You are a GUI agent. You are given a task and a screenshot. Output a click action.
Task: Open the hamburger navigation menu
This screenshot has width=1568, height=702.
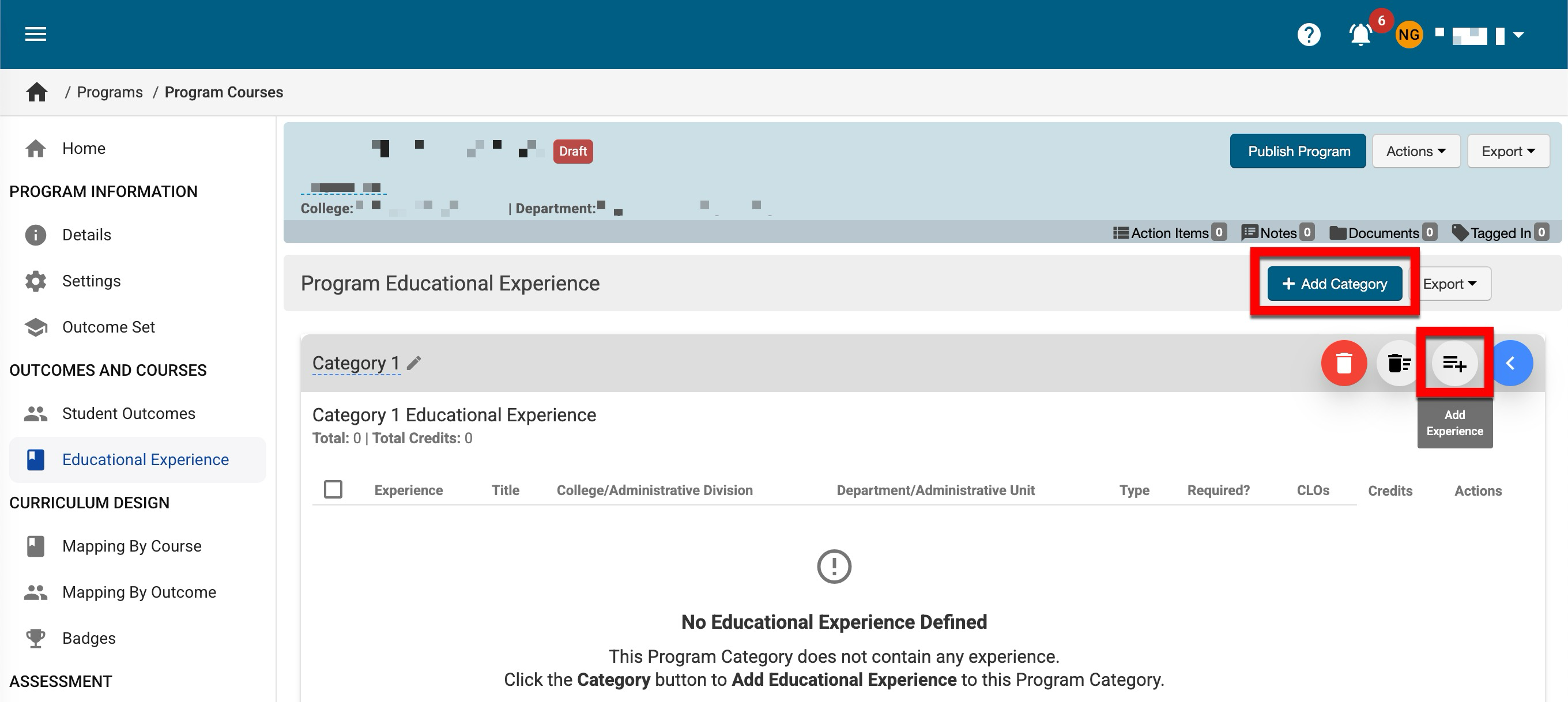point(35,34)
